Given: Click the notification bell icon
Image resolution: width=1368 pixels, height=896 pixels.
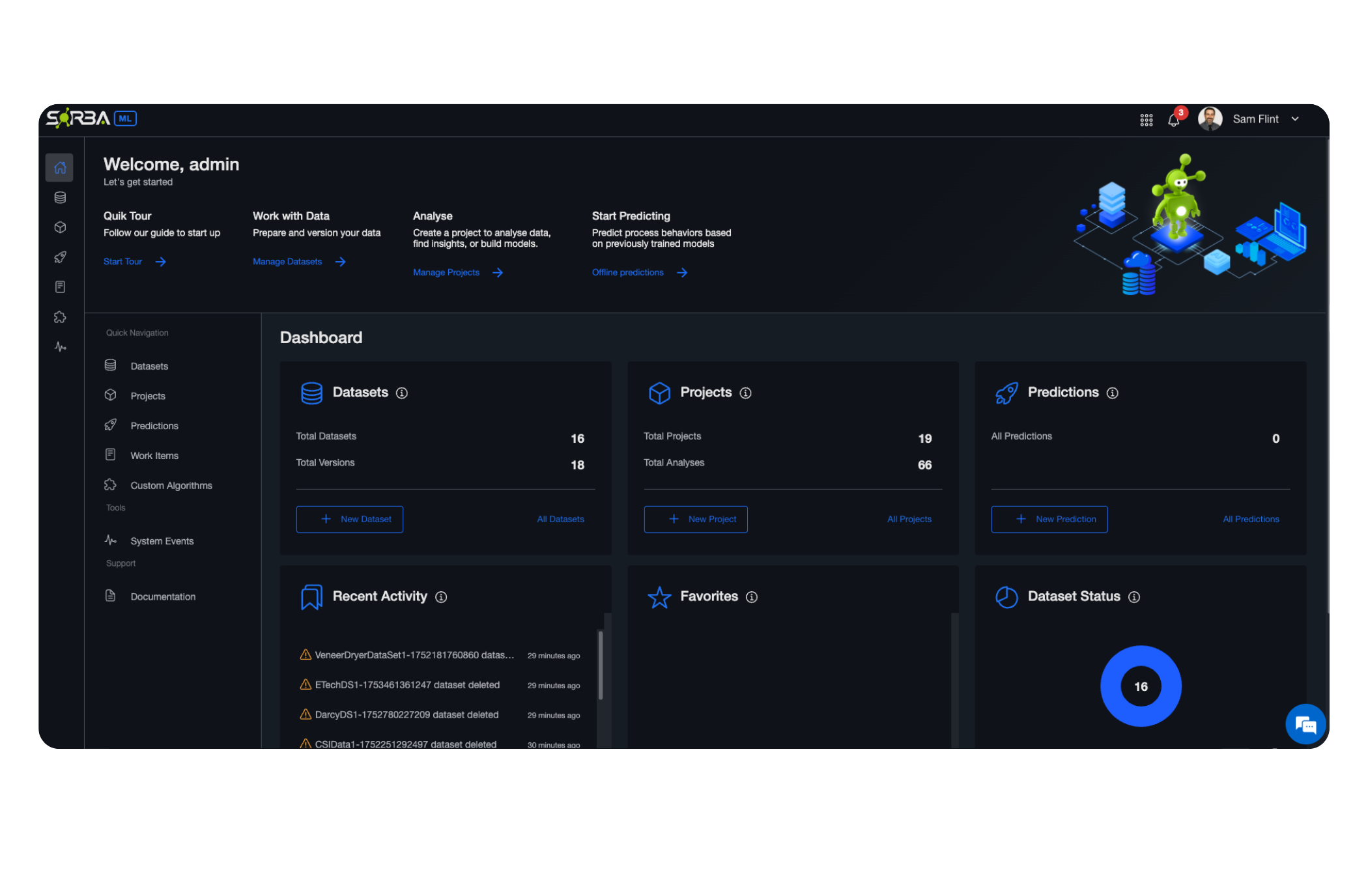Looking at the screenshot, I should (x=1173, y=120).
